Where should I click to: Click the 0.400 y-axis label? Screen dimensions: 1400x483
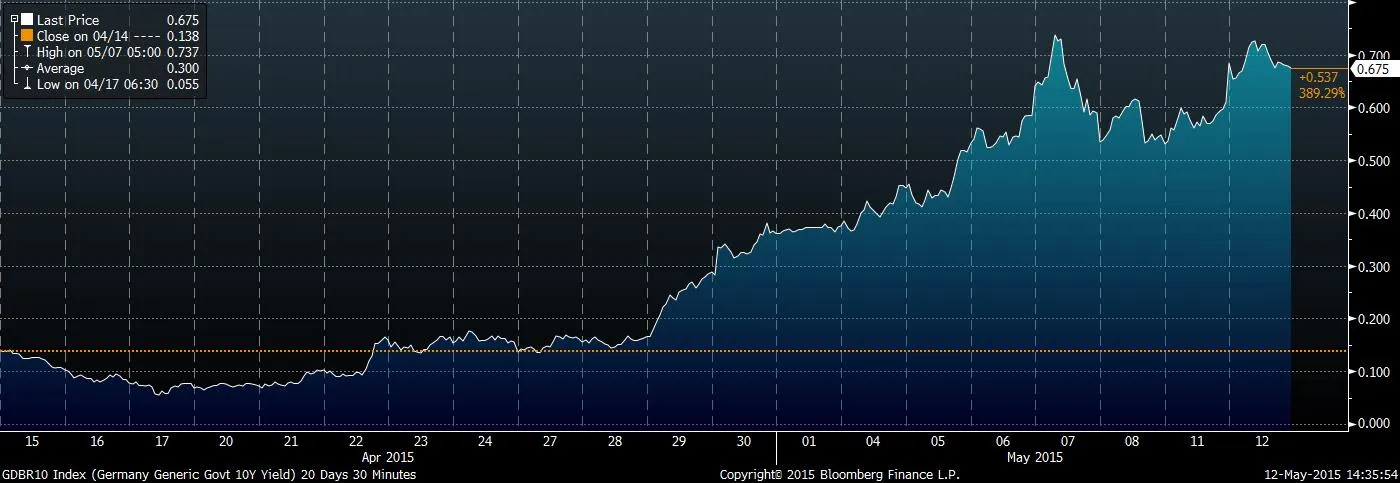(1372, 213)
